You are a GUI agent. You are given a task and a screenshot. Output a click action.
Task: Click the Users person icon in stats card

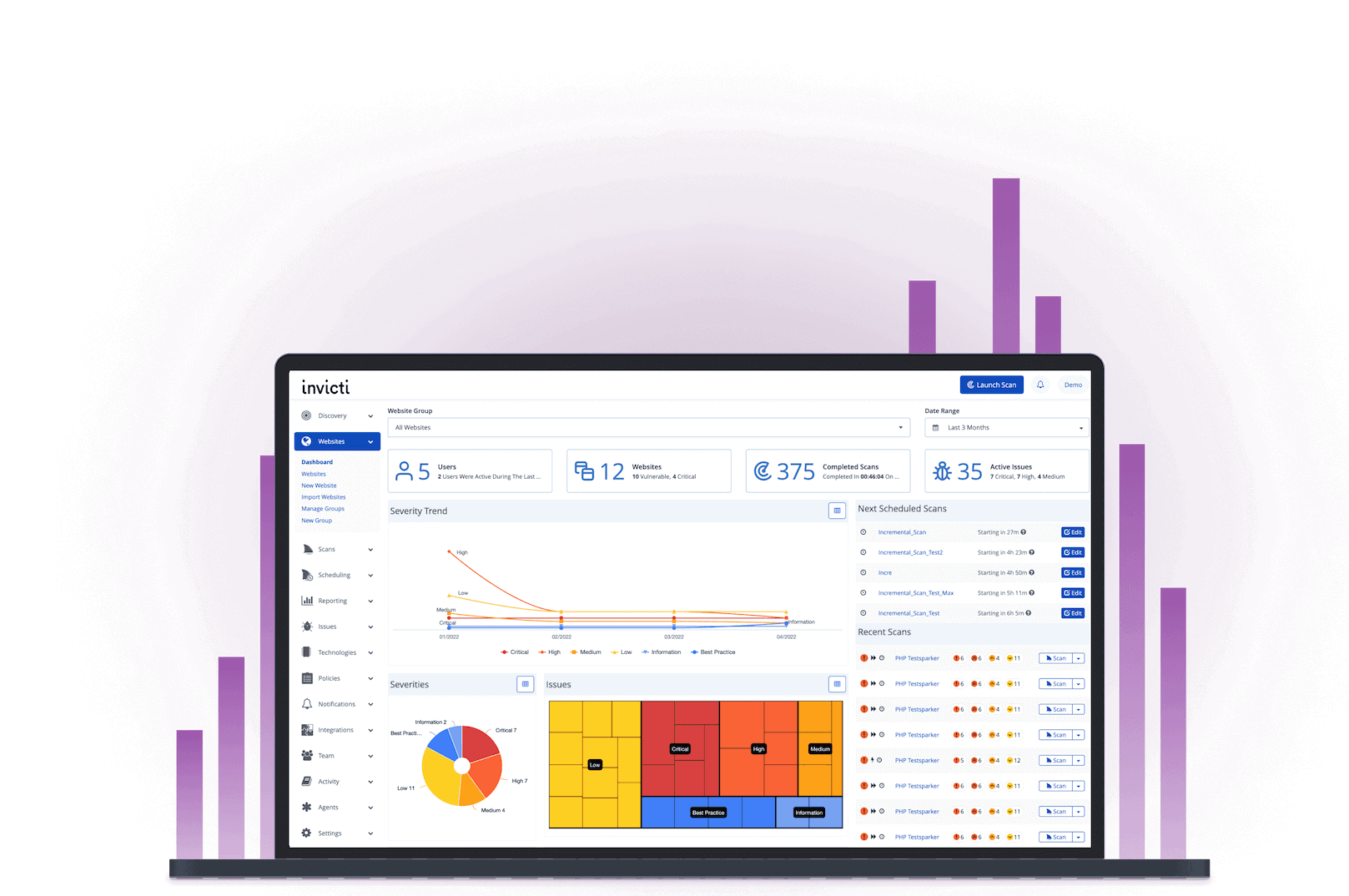pos(404,471)
